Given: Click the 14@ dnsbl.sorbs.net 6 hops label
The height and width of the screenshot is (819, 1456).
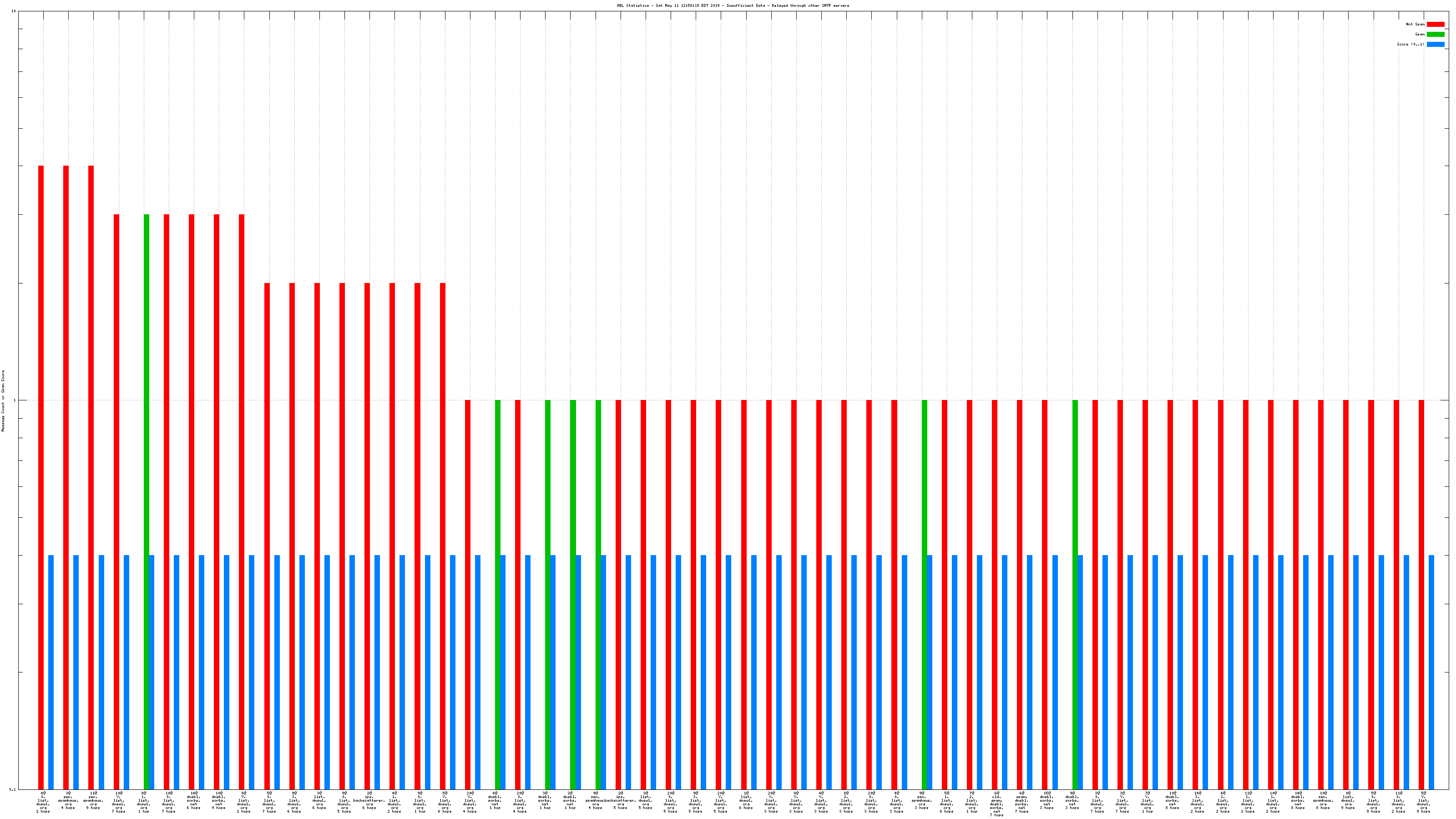Looking at the screenshot, I should (x=193, y=800).
